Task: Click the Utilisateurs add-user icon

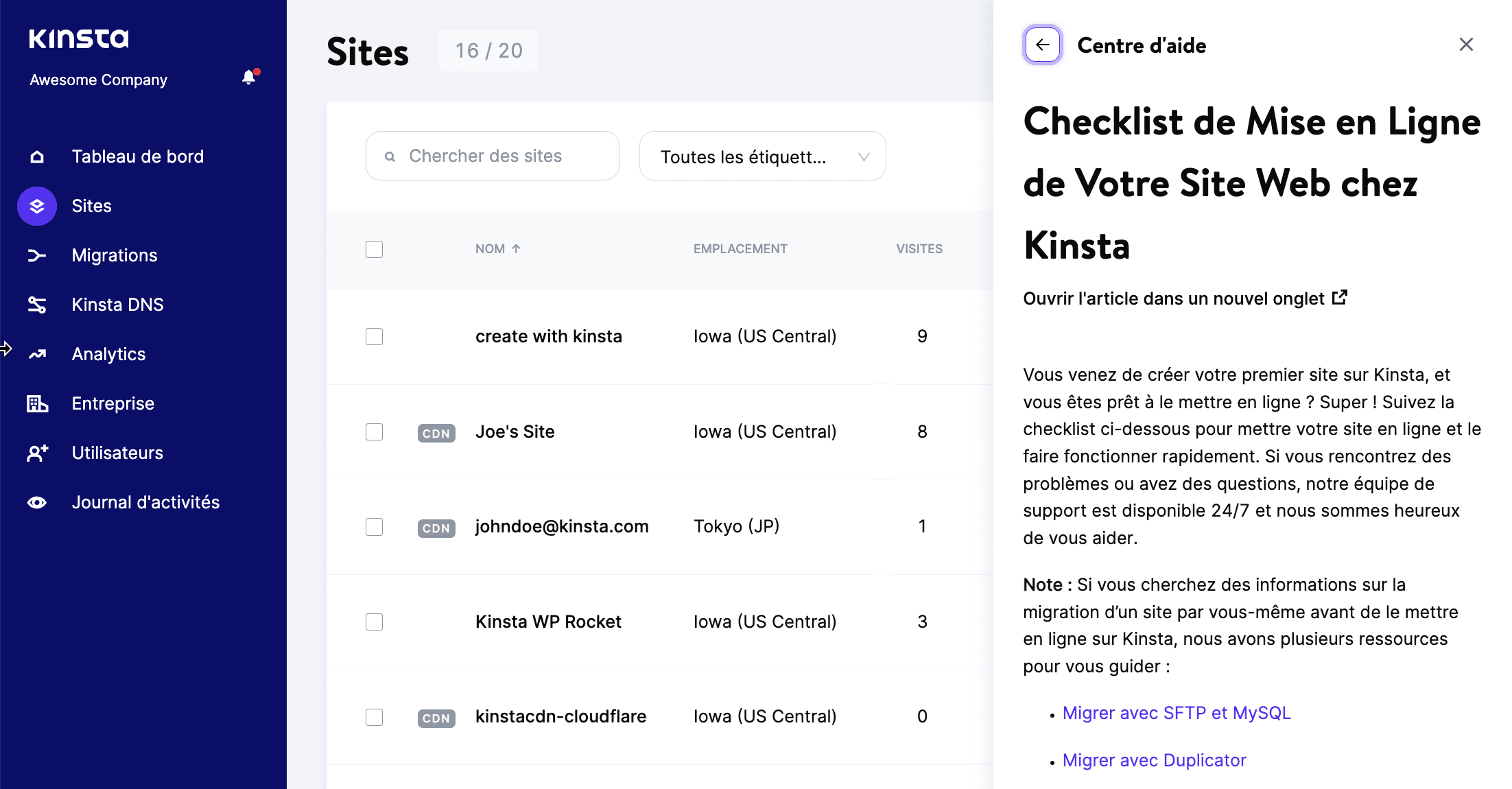Action: [37, 453]
